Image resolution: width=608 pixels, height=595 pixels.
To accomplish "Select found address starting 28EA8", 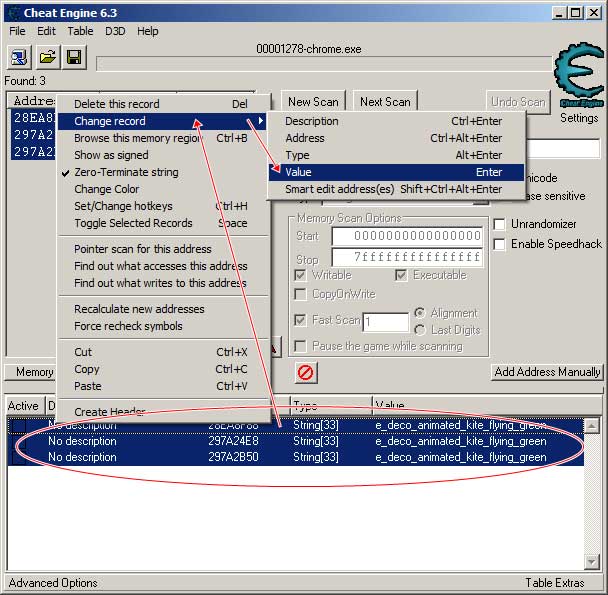I will click(34, 118).
